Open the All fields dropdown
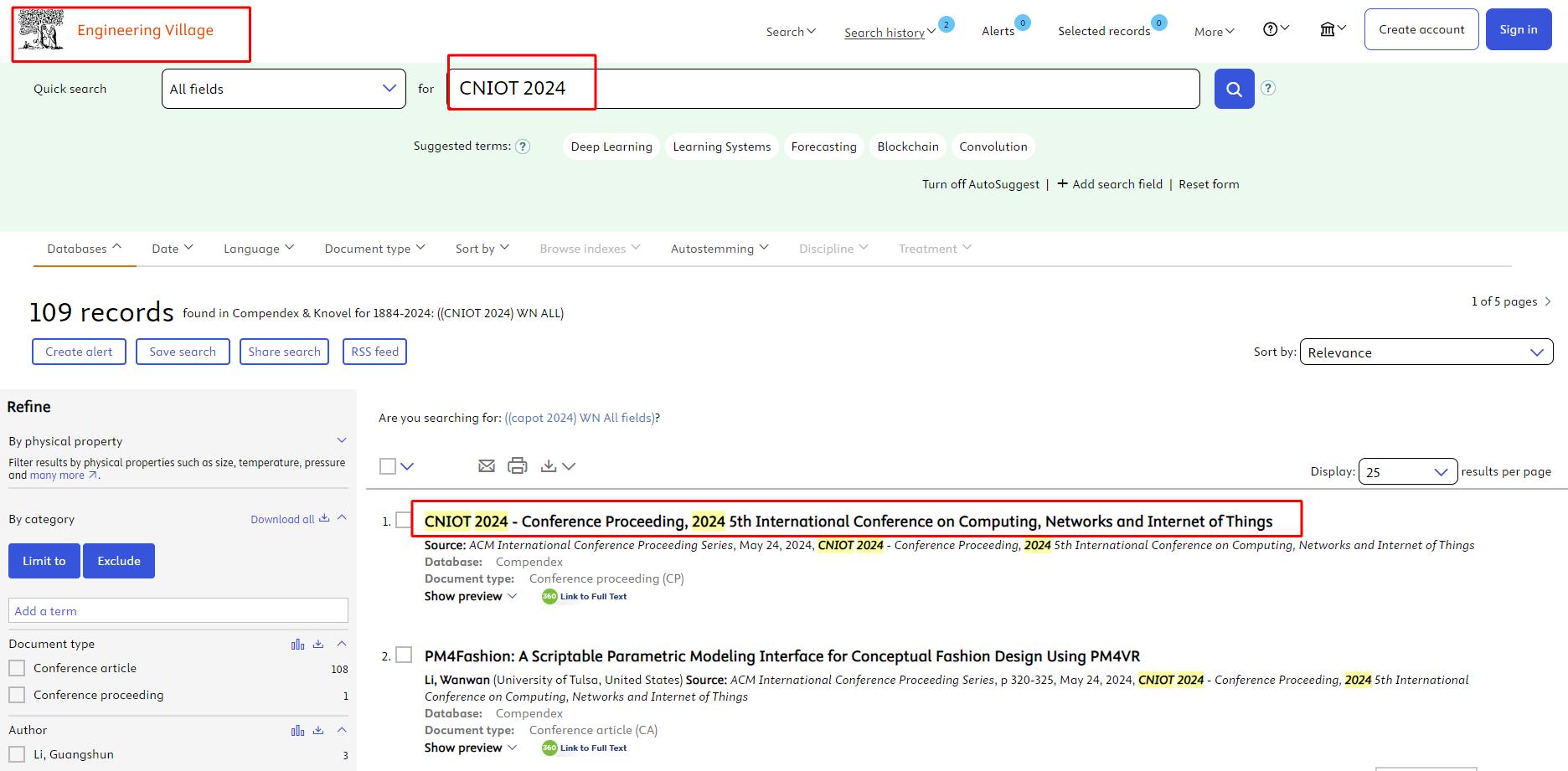1568x771 pixels. (283, 89)
